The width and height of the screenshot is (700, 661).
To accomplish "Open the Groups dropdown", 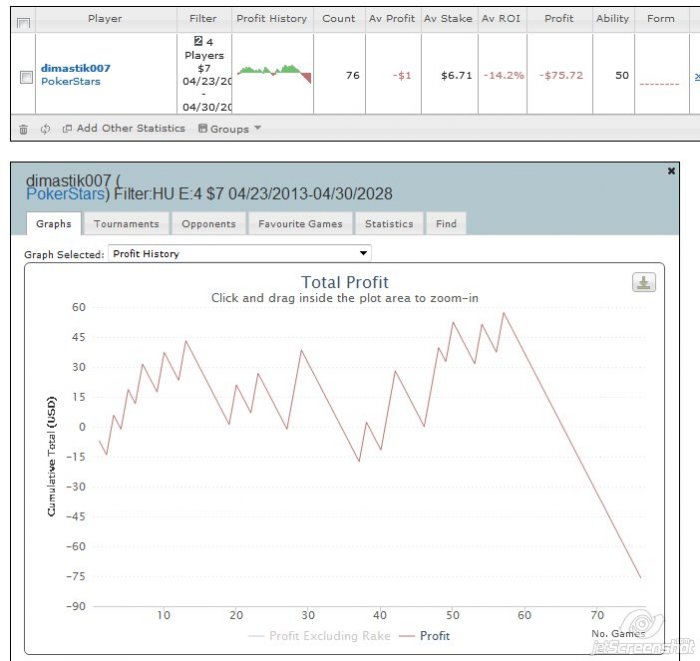I will click(229, 129).
